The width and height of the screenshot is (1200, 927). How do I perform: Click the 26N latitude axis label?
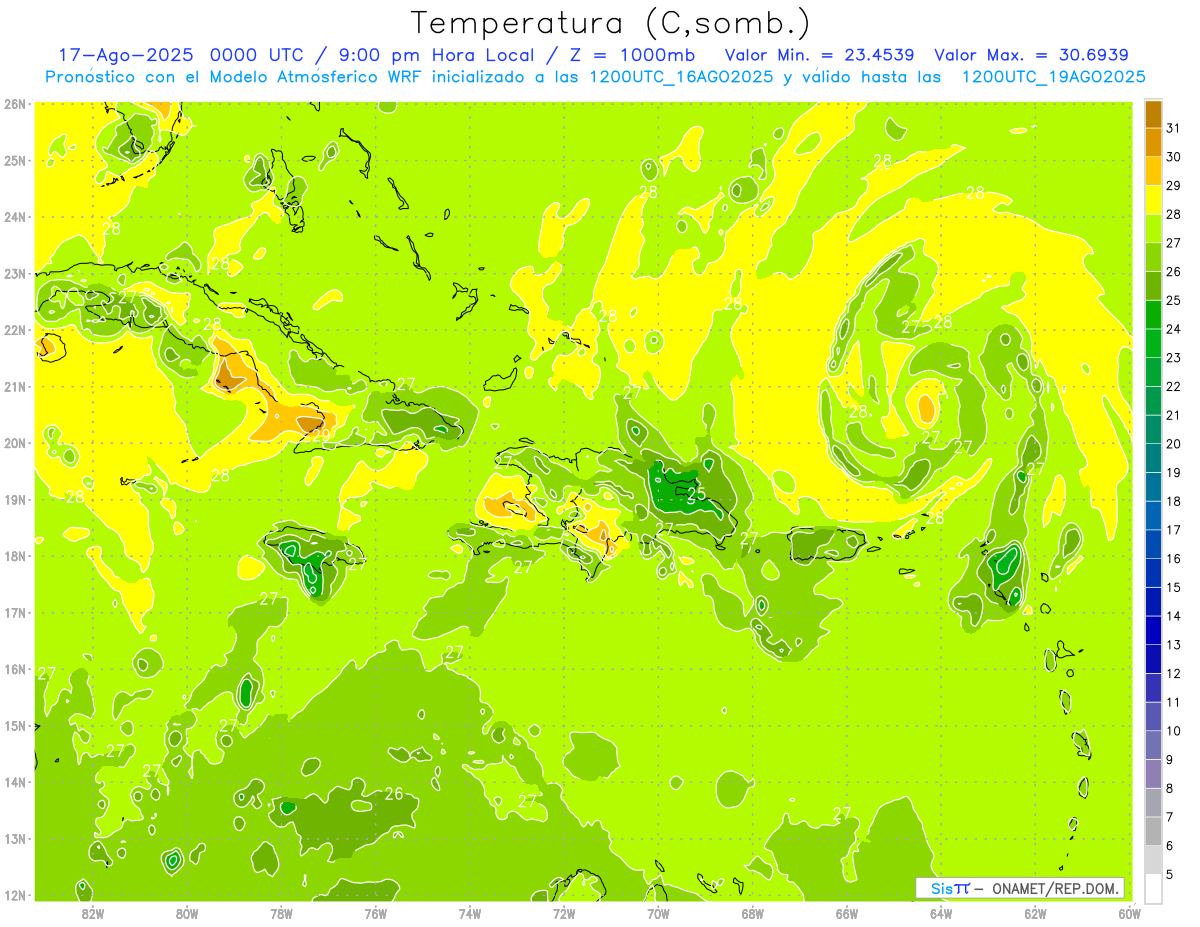pyautogui.click(x=15, y=104)
